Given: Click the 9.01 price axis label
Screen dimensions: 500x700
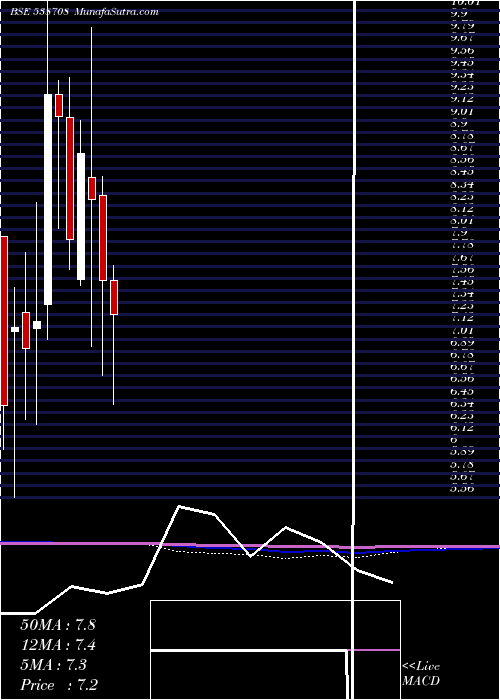Looking at the screenshot, I should point(462,111).
